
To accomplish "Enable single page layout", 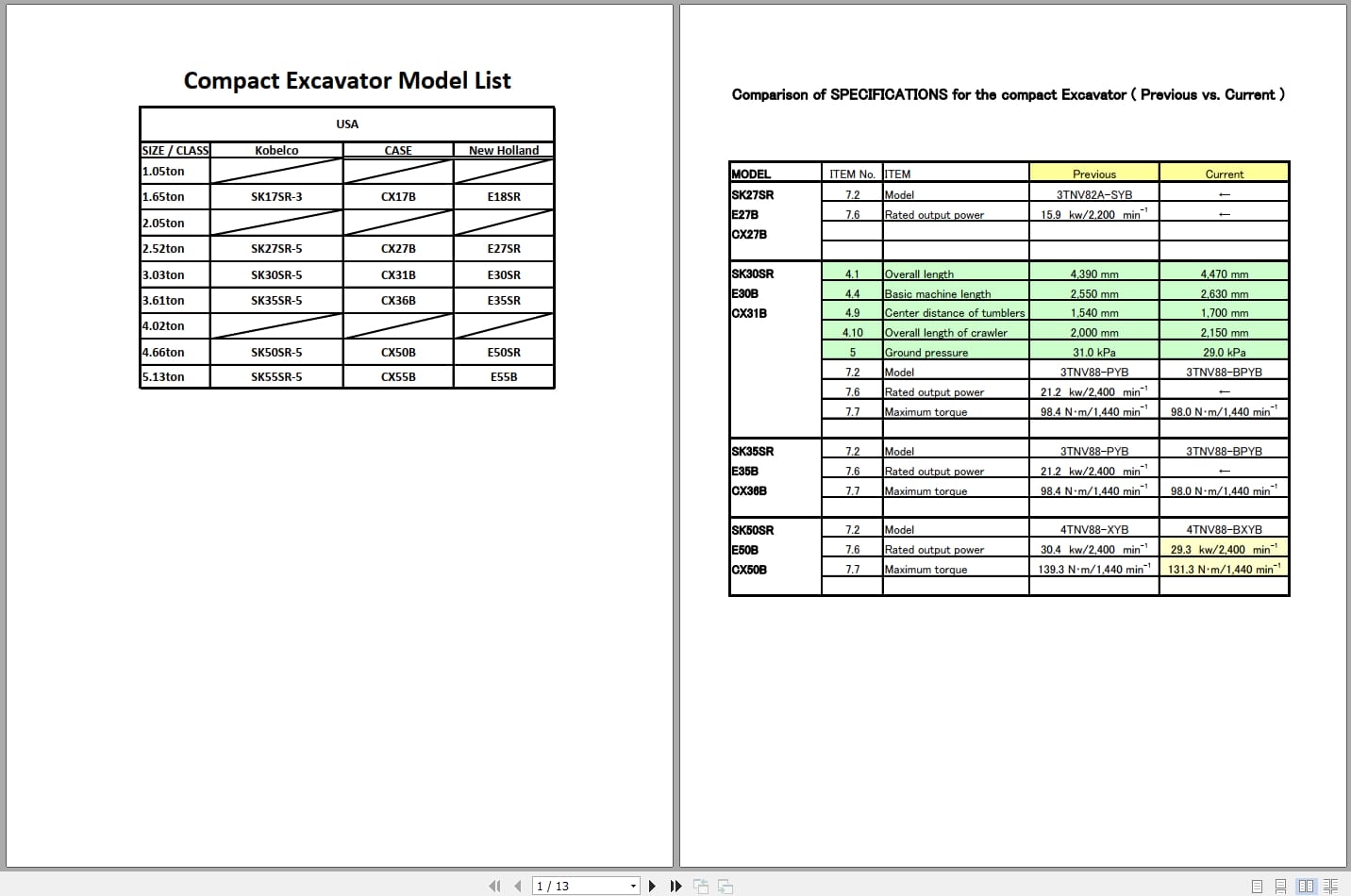I will (1257, 886).
